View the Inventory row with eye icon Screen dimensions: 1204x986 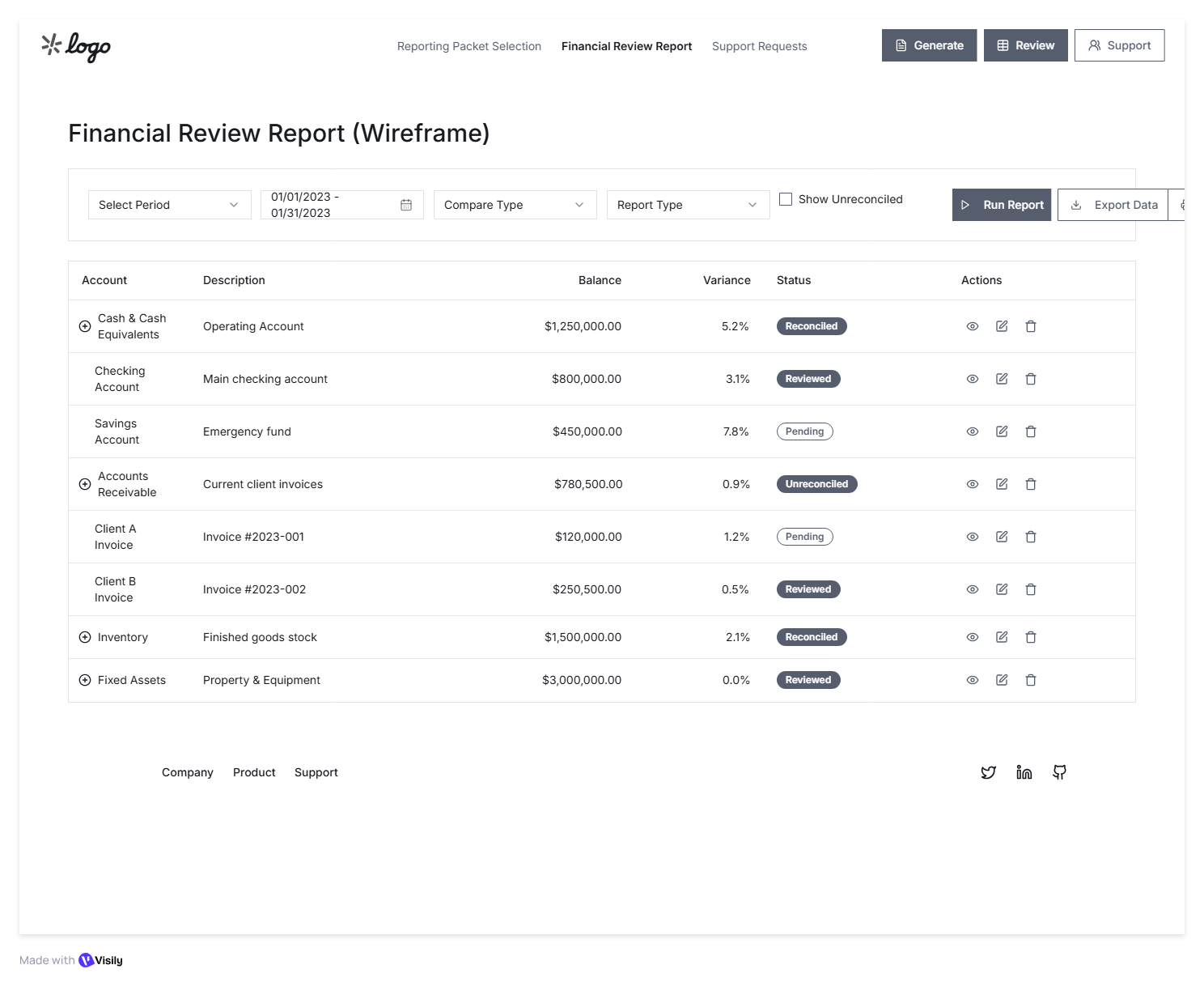tap(973, 637)
